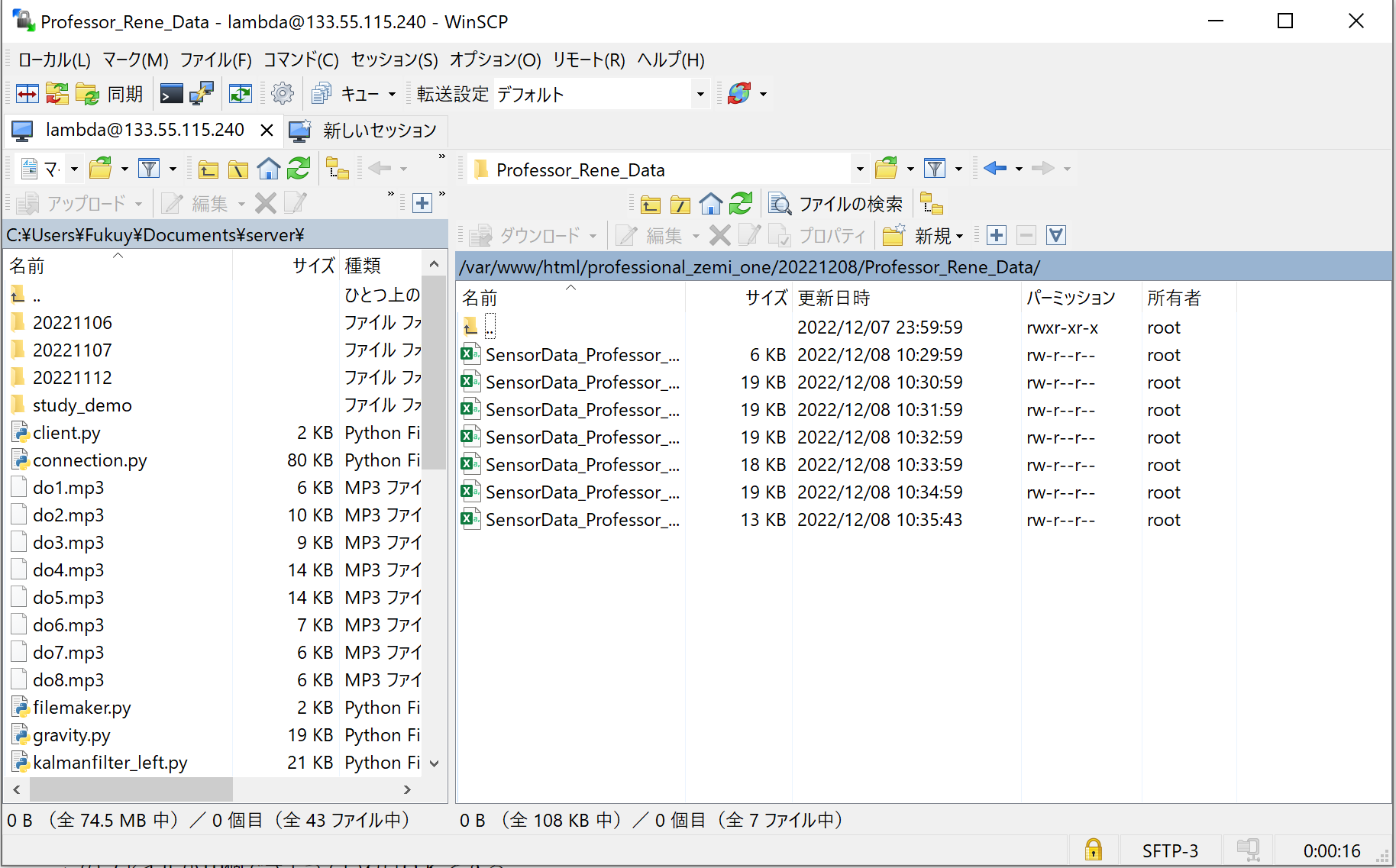Go back in remote directory history

[994, 168]
